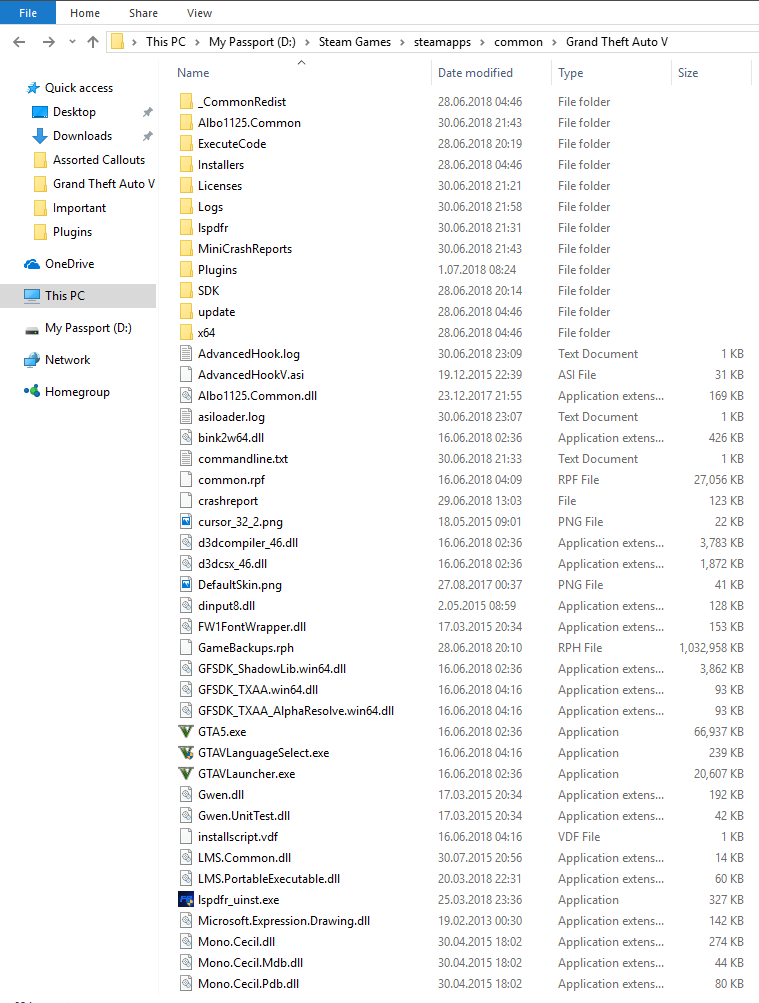Select the cursor_32_2.png image icon
759x1003 pixels.
click(186, 521)
